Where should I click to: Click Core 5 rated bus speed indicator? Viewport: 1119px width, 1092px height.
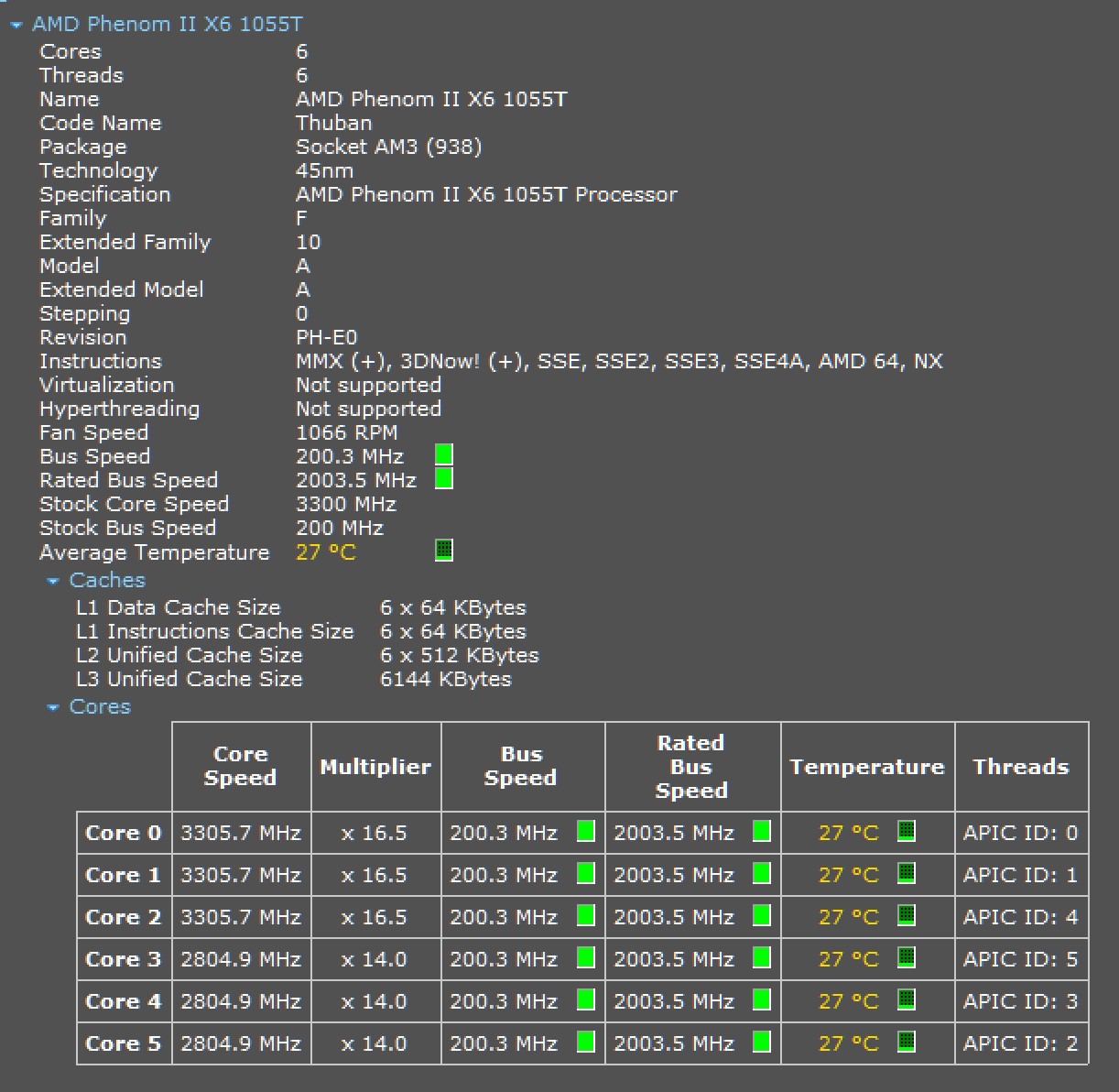761,1042
